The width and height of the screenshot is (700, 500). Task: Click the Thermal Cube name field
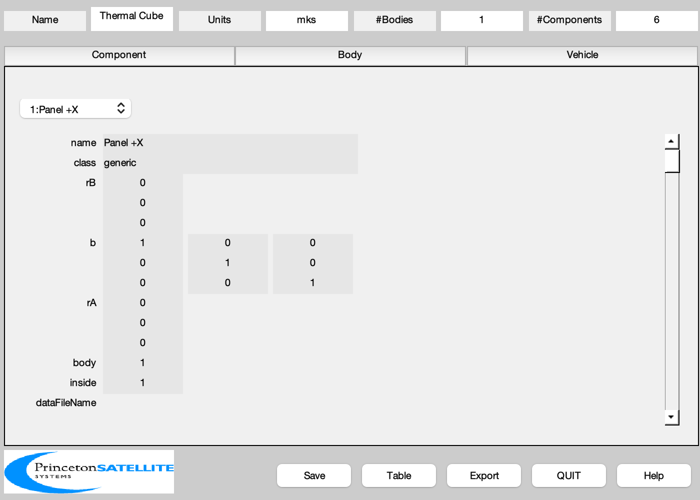(x=132, y=19)
